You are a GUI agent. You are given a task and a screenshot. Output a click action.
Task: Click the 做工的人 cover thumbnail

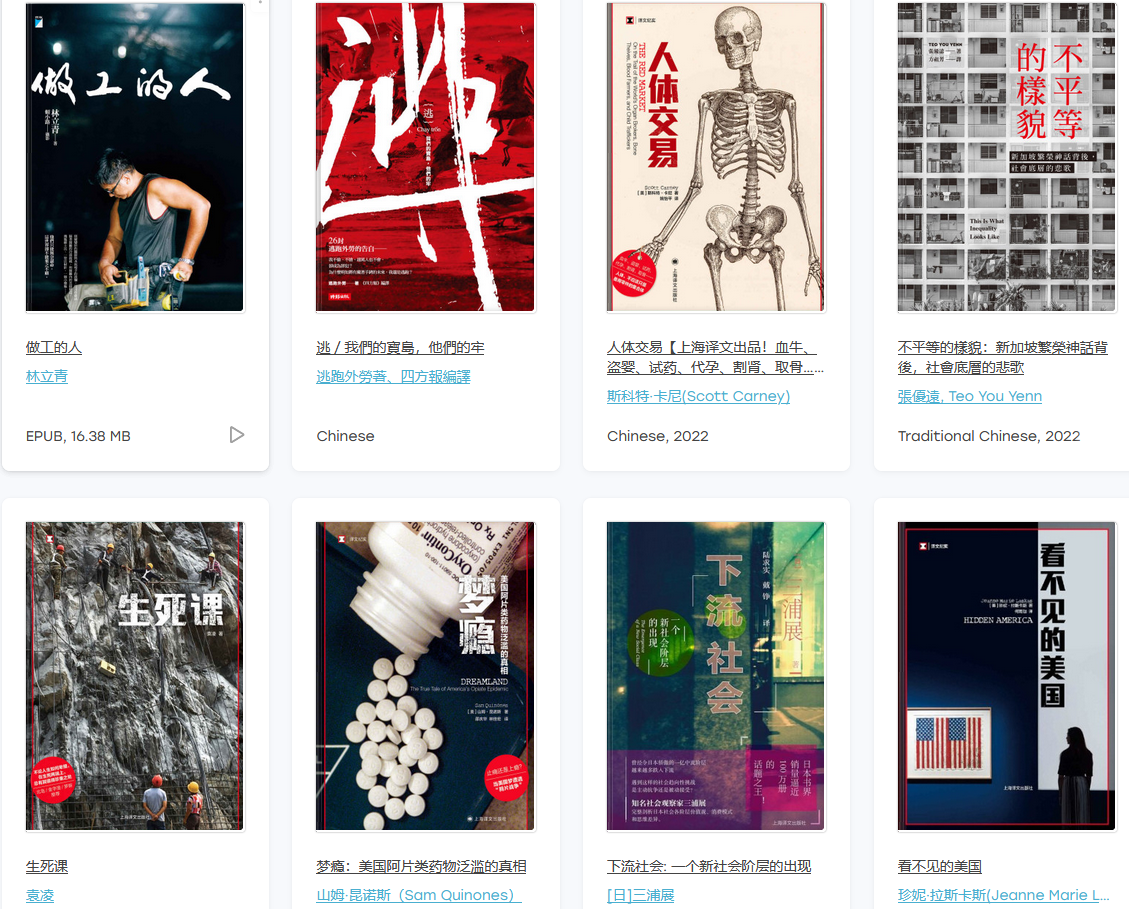point(135,157)
